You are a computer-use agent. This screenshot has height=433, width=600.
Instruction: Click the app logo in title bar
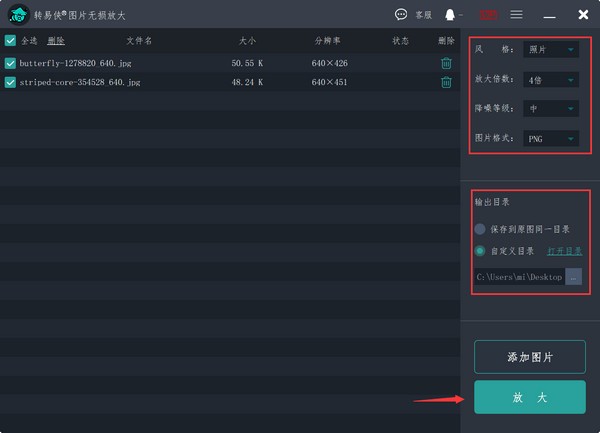coord(17,15)
